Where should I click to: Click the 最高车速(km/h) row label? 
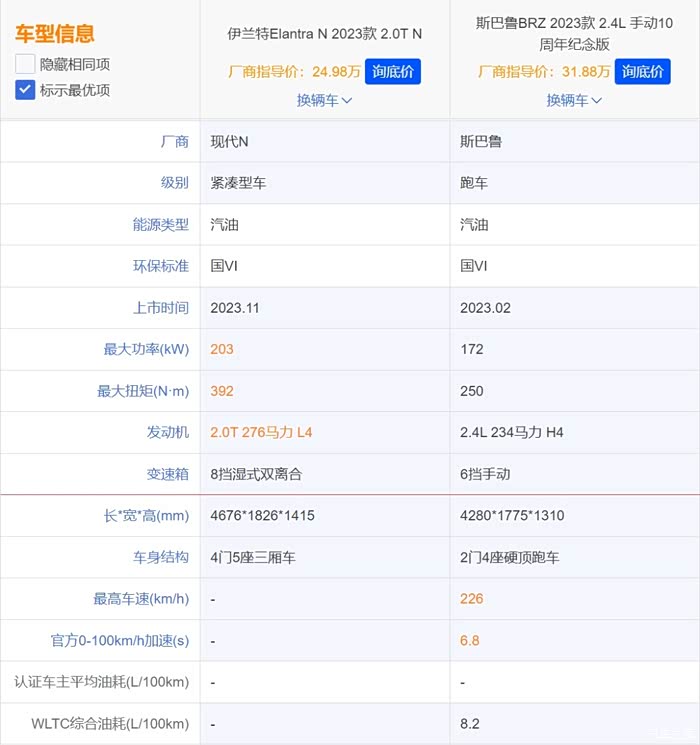click(x=141, y=599)
